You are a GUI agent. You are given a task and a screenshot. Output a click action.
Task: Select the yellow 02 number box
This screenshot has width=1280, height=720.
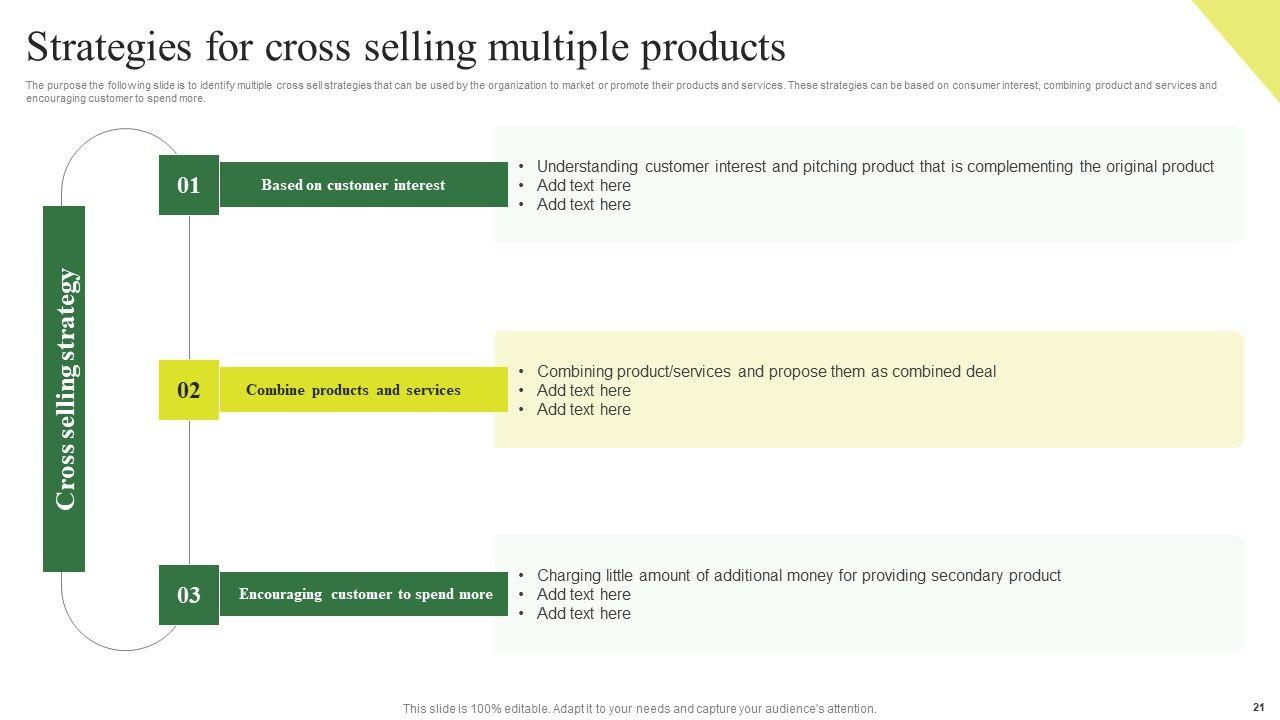click(x=188, y=390)
